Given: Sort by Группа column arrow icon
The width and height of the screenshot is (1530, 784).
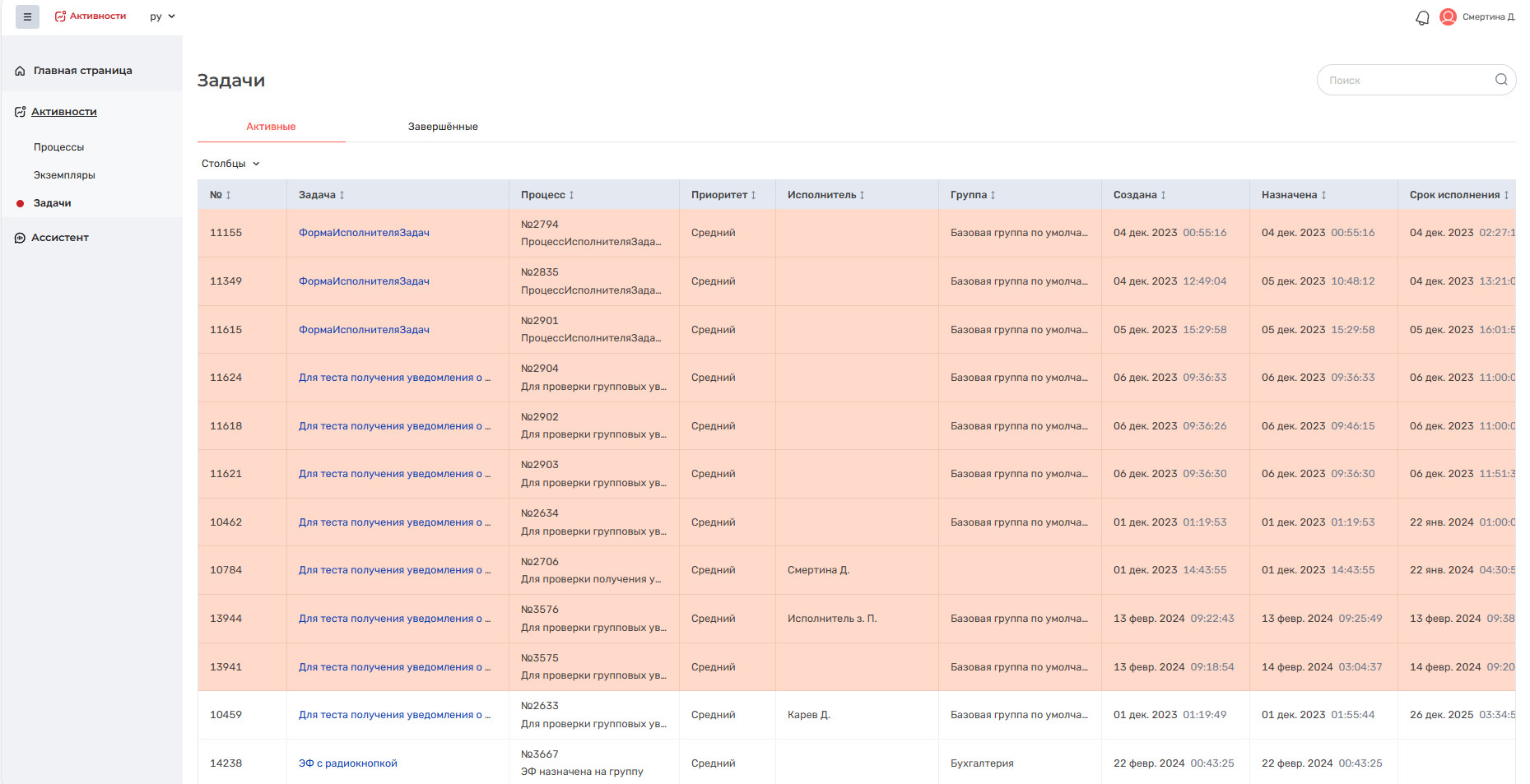Looking at the screenshot, I should coord(993,195).
